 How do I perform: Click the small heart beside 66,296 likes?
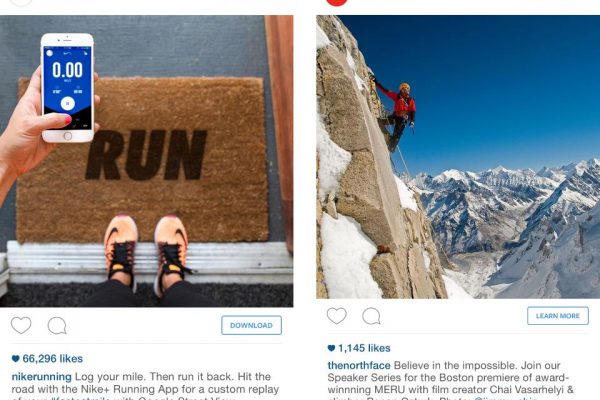pos(15,359)
